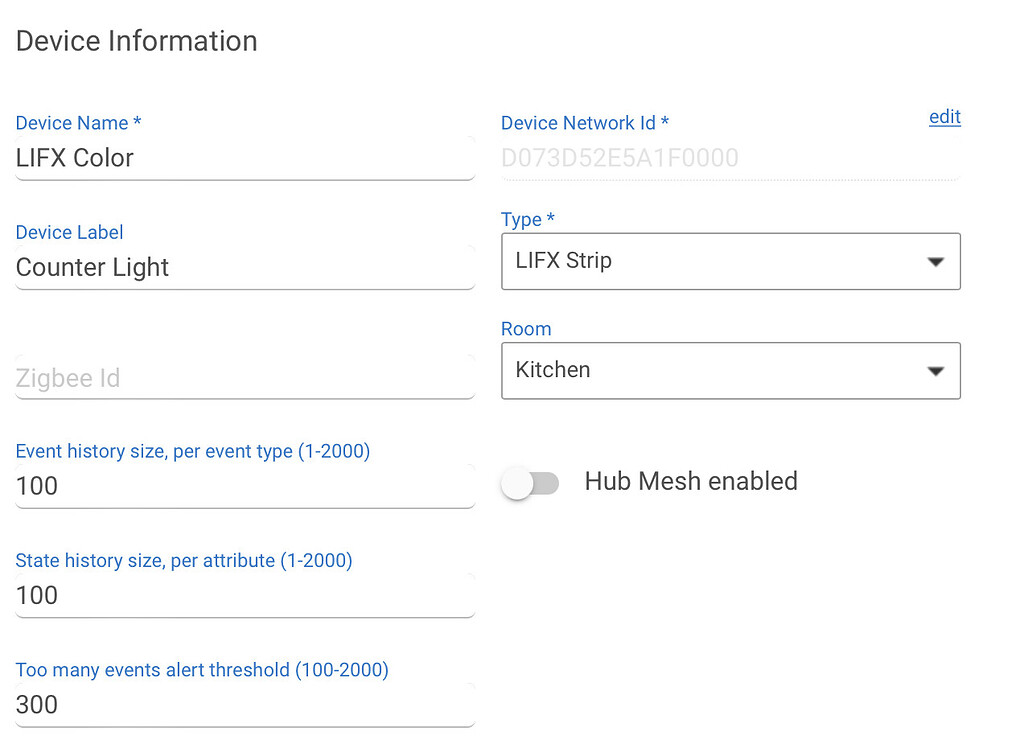Click the Device Information heading

(x=136, y=41)
